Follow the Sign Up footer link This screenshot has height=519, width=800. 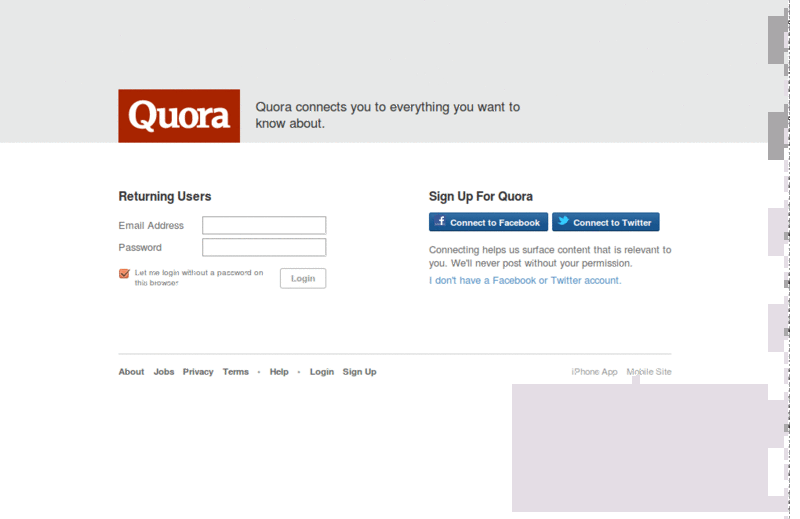click(359, 372)
